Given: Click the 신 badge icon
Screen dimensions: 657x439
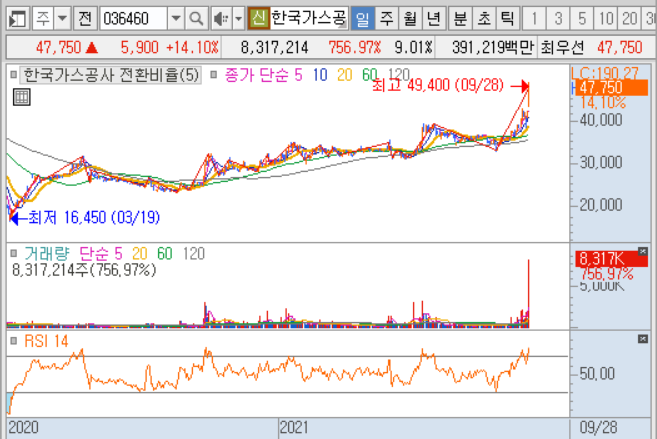Looking at the screenshot, I should pyautogui.click(x=259, y=18).
